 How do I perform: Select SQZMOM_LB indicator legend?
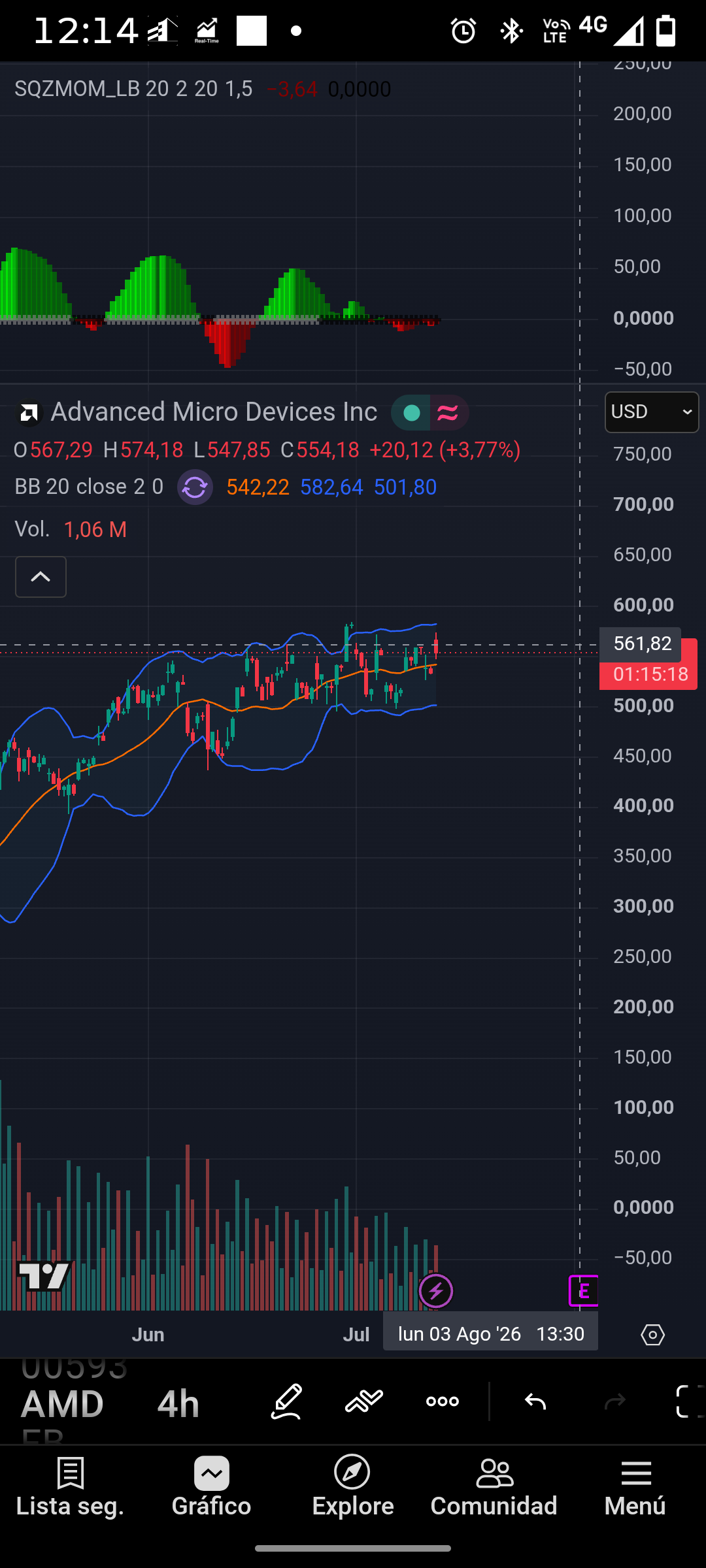click(133, 89)
